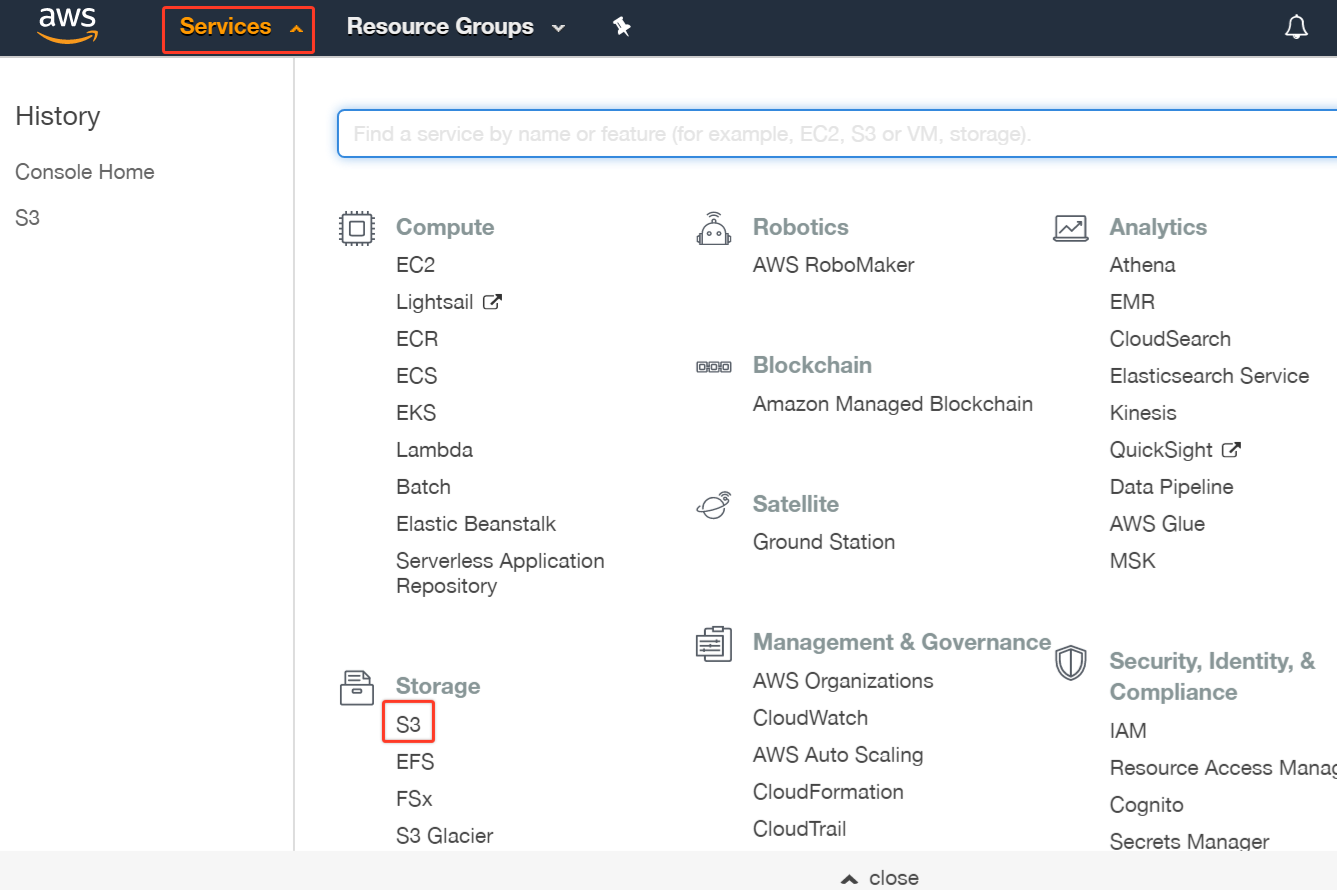
Task: Open Secrets Manager
Action: pos(1189,842)
